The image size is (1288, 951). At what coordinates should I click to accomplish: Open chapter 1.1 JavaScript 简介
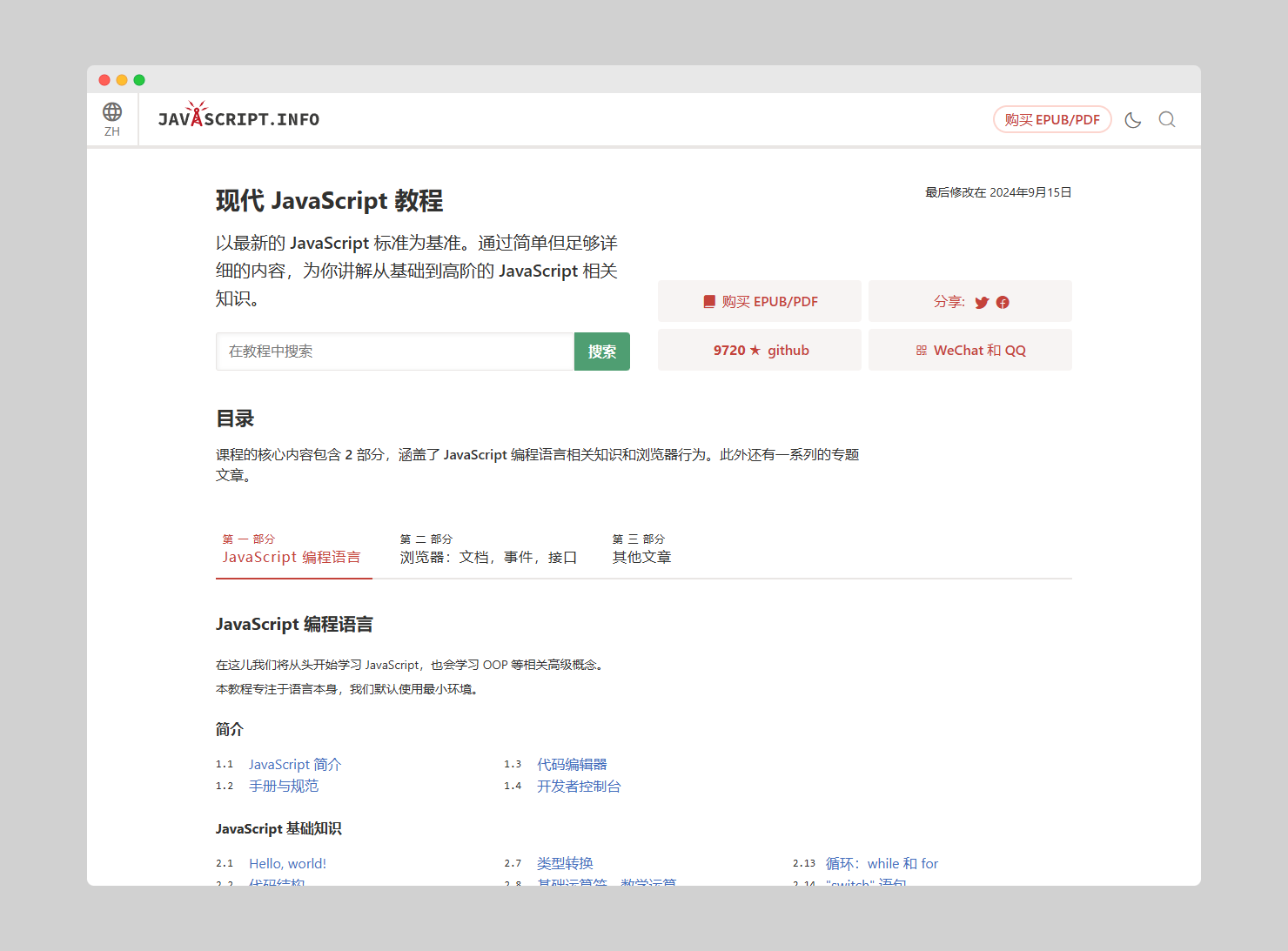click(x=295, y=765)
